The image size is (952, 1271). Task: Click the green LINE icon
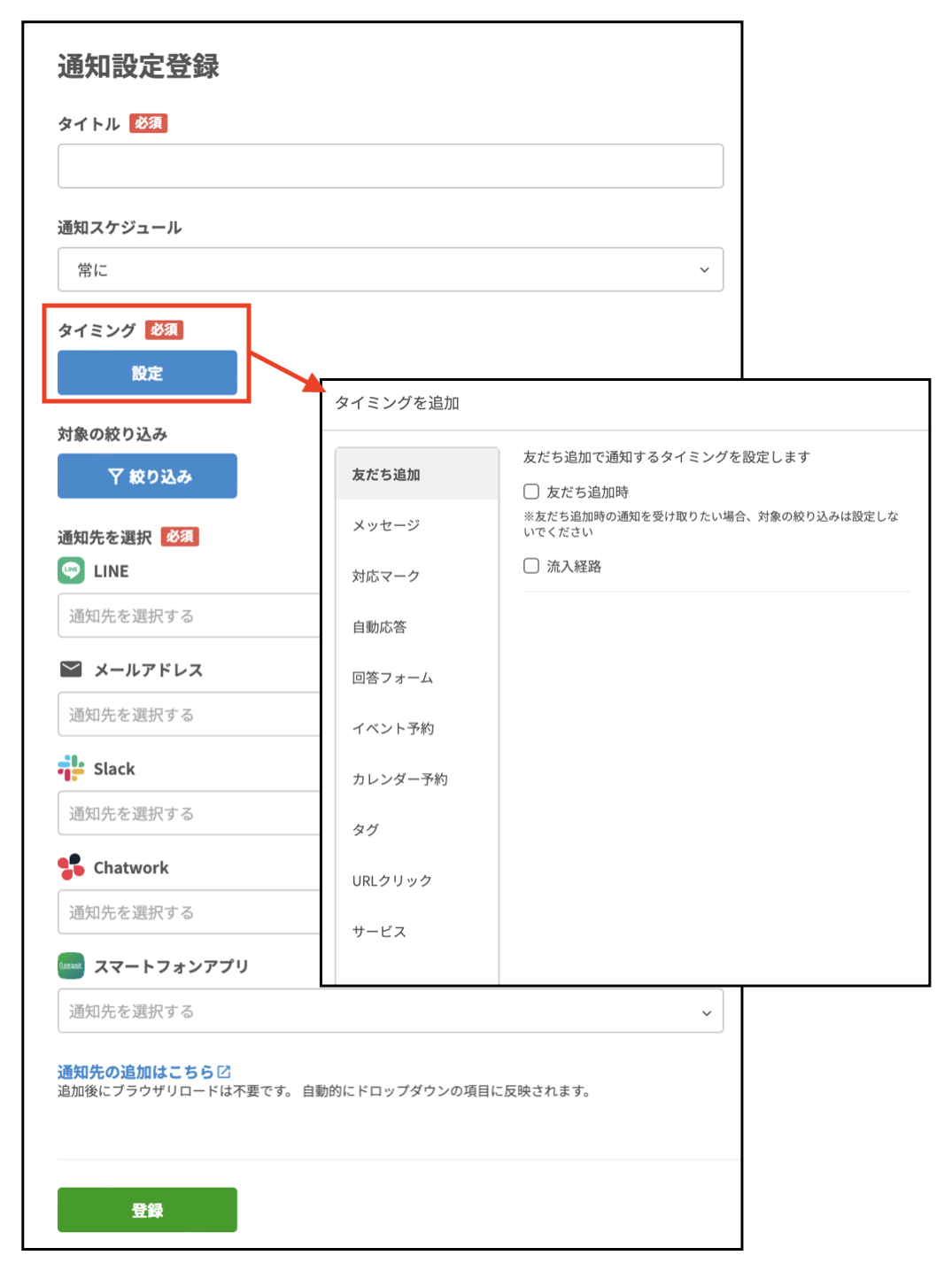(x=71, y=570)
